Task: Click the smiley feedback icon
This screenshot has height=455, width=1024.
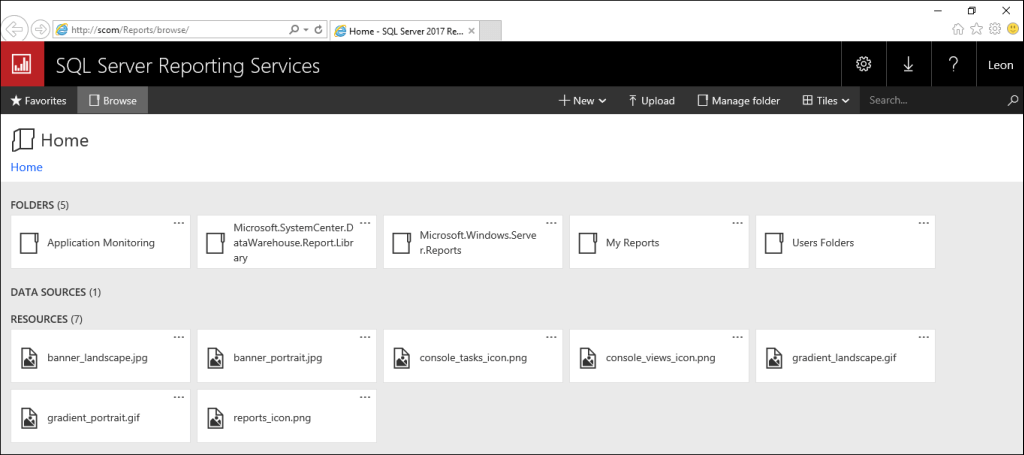Action: 1013,29
